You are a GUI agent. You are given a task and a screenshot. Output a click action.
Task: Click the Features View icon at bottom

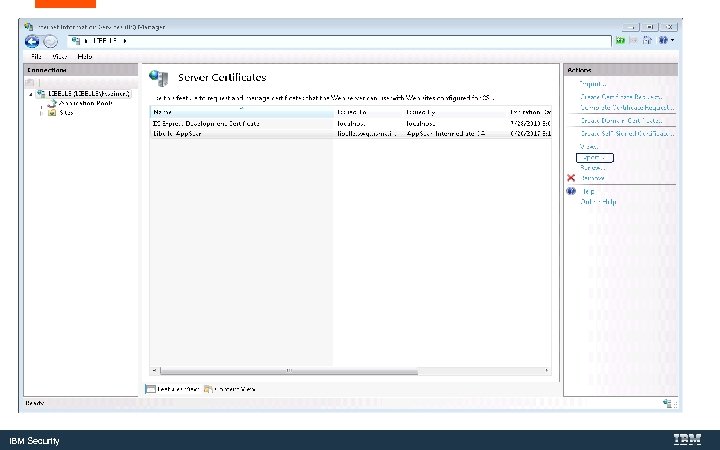[150, 389]
